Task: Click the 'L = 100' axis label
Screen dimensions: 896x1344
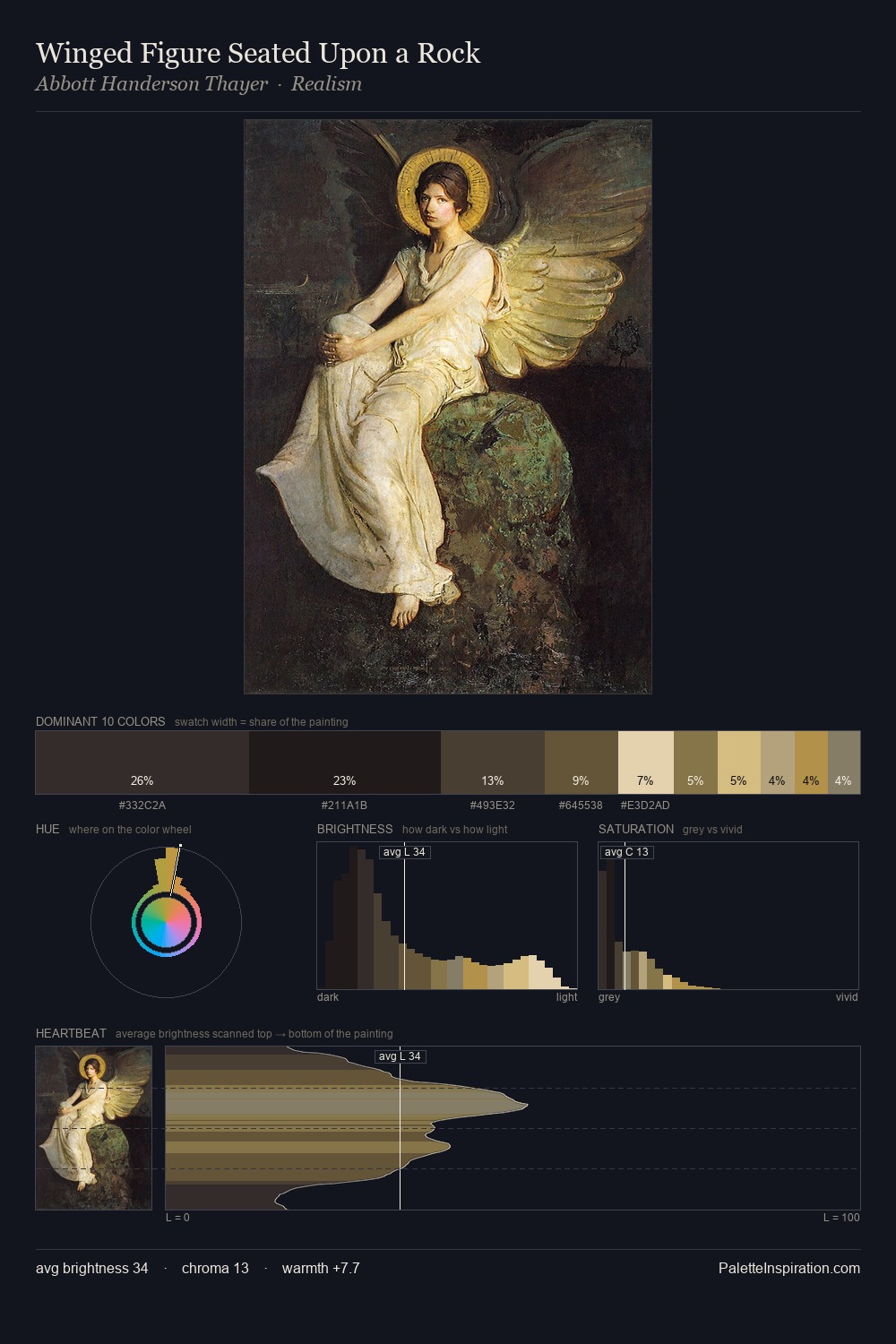Action: tap(841, 1218)
